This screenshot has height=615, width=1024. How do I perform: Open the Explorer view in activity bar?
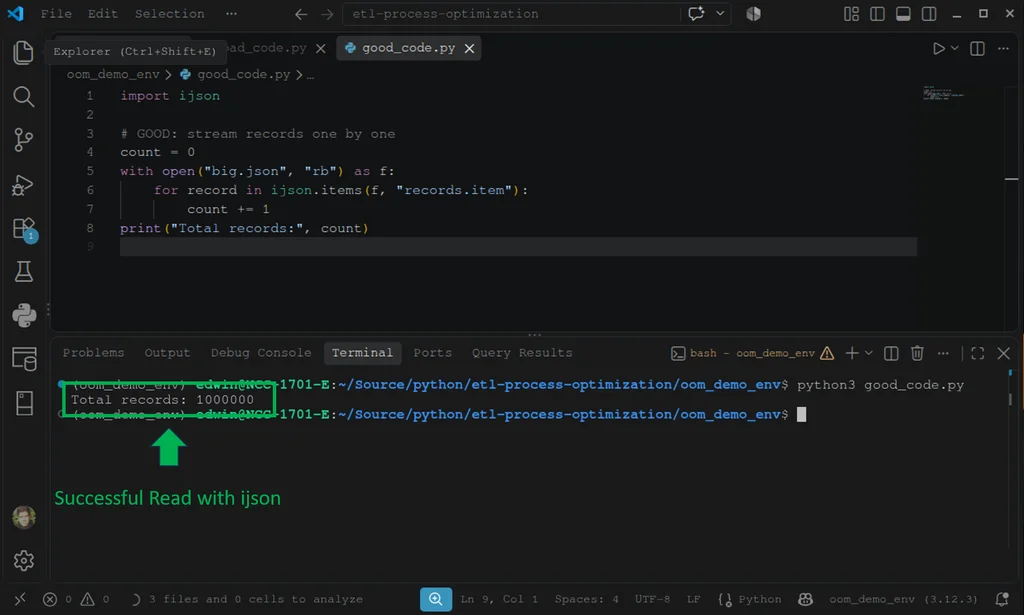coord(24,52)
